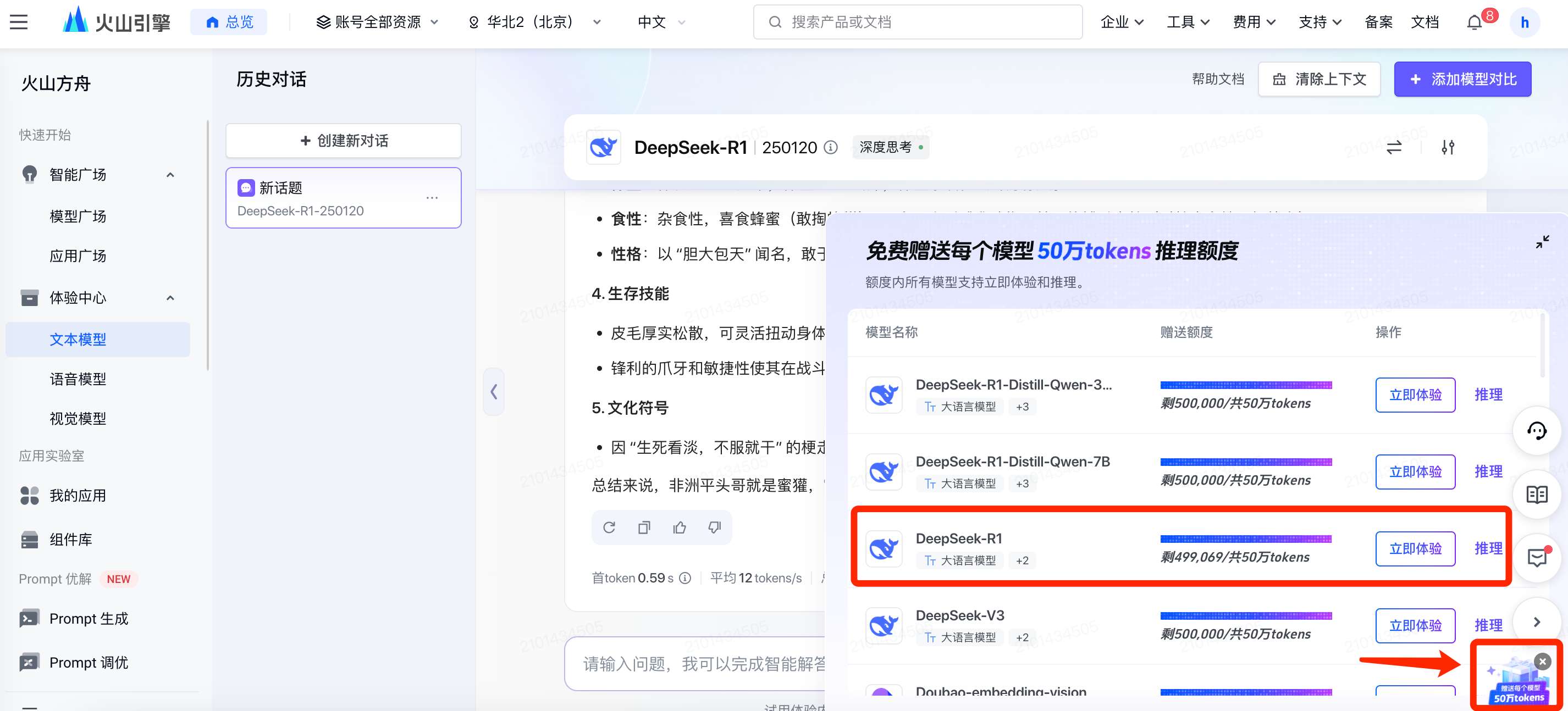
Task: Copy the response with copy icon
Action: pos(644,527)
